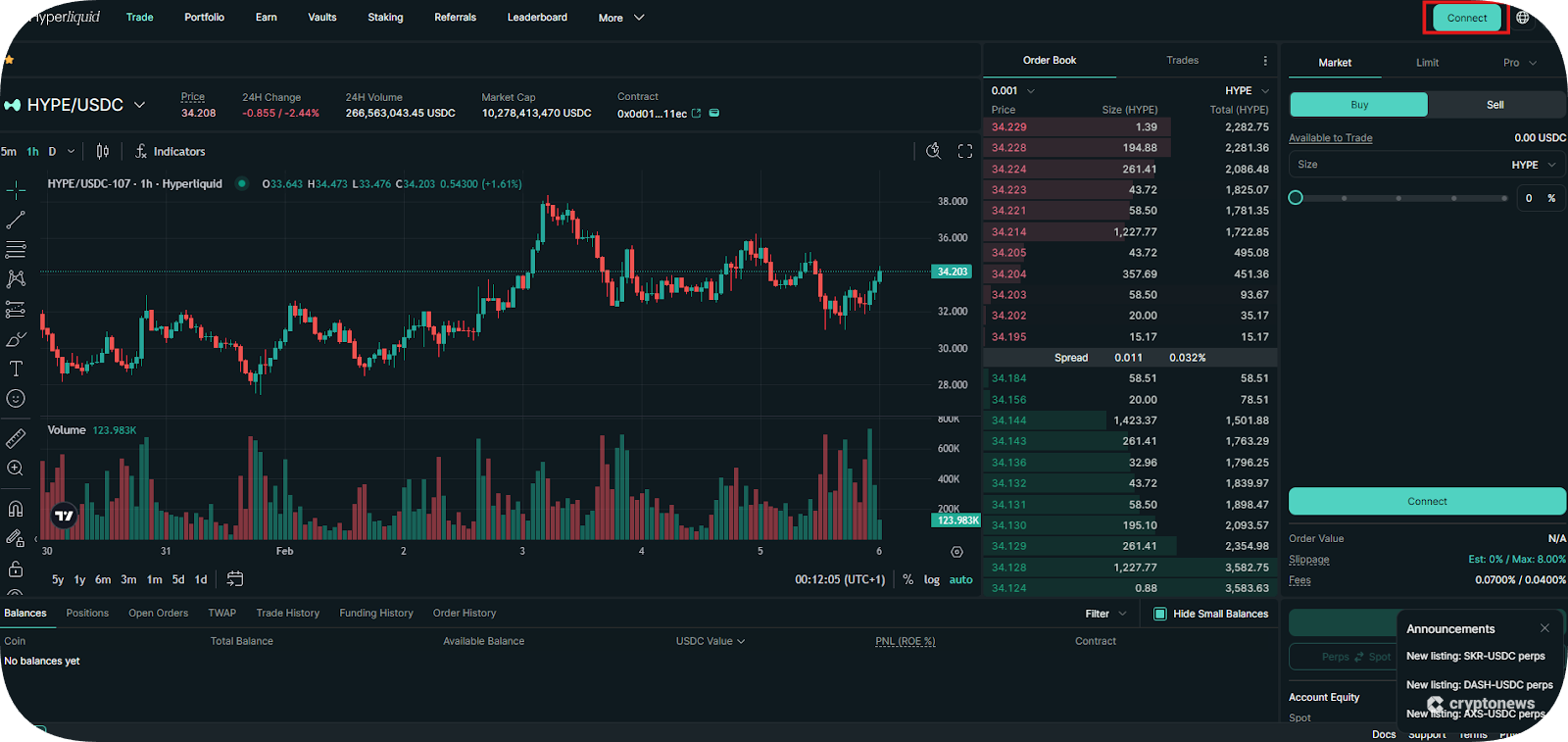Open the Open Orders tab

[x=158, y=613]
